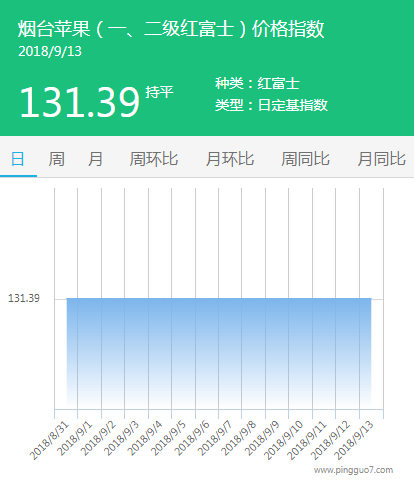Switch to the 月 monthly tab
Viewport: 414px width, 481px height.
click(x=95, y=159)
